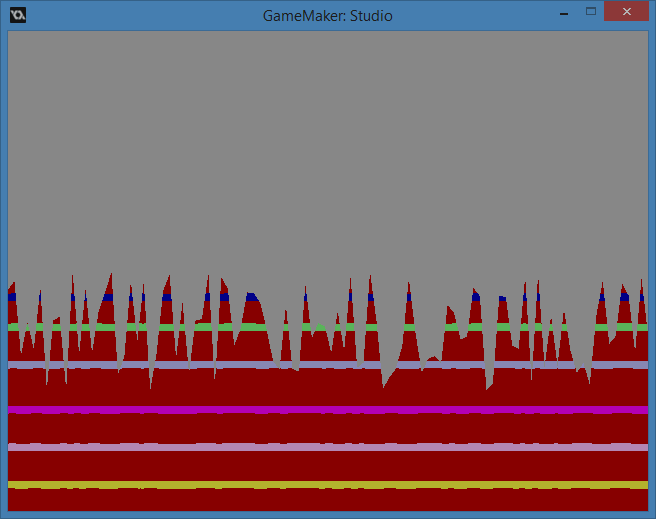This screenshot has width=656, height=519.
Task: Pick the yellow-green stripe near the bottom
Action: pos(327,485)
